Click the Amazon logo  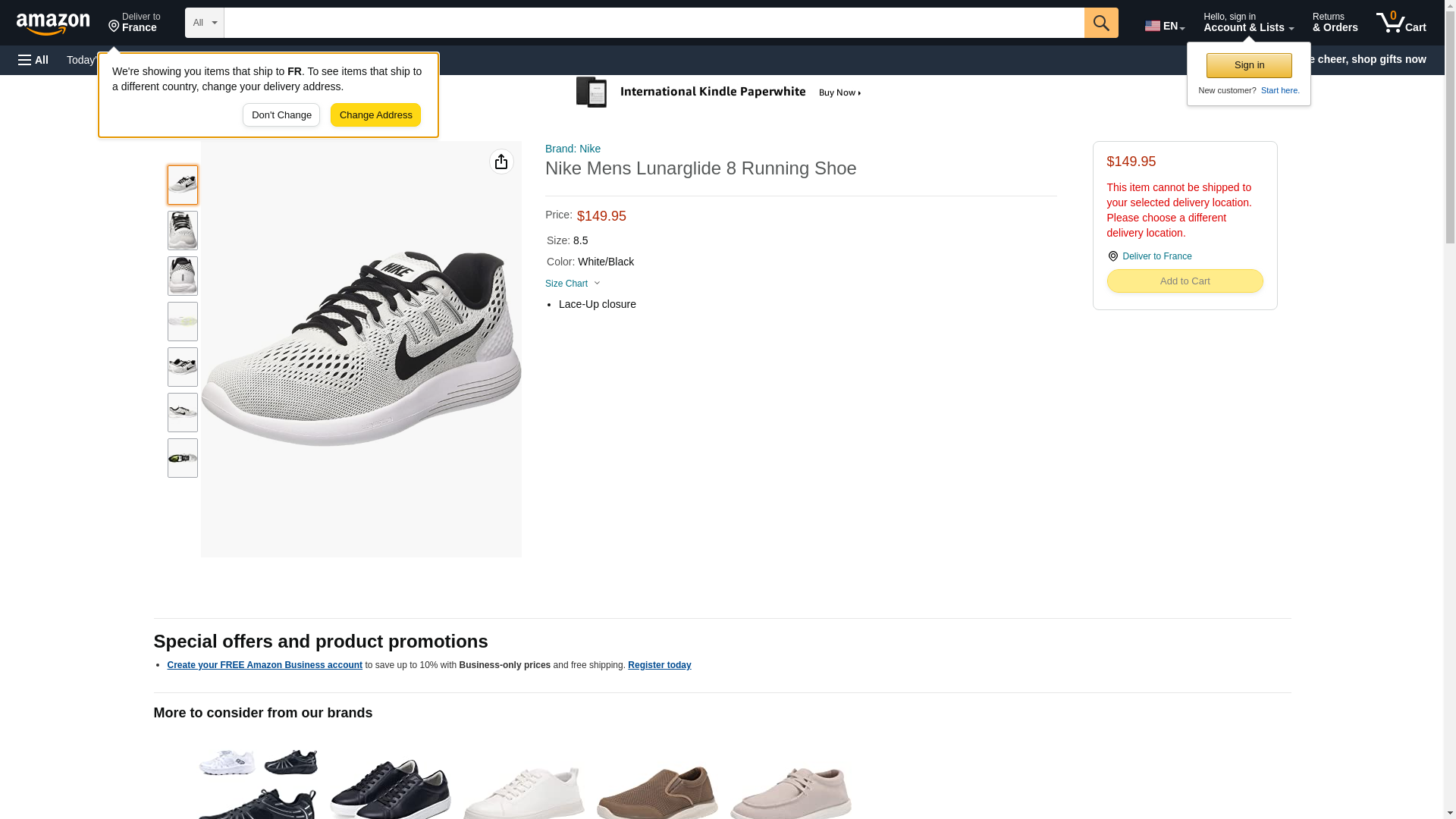[x=53, y=24]
